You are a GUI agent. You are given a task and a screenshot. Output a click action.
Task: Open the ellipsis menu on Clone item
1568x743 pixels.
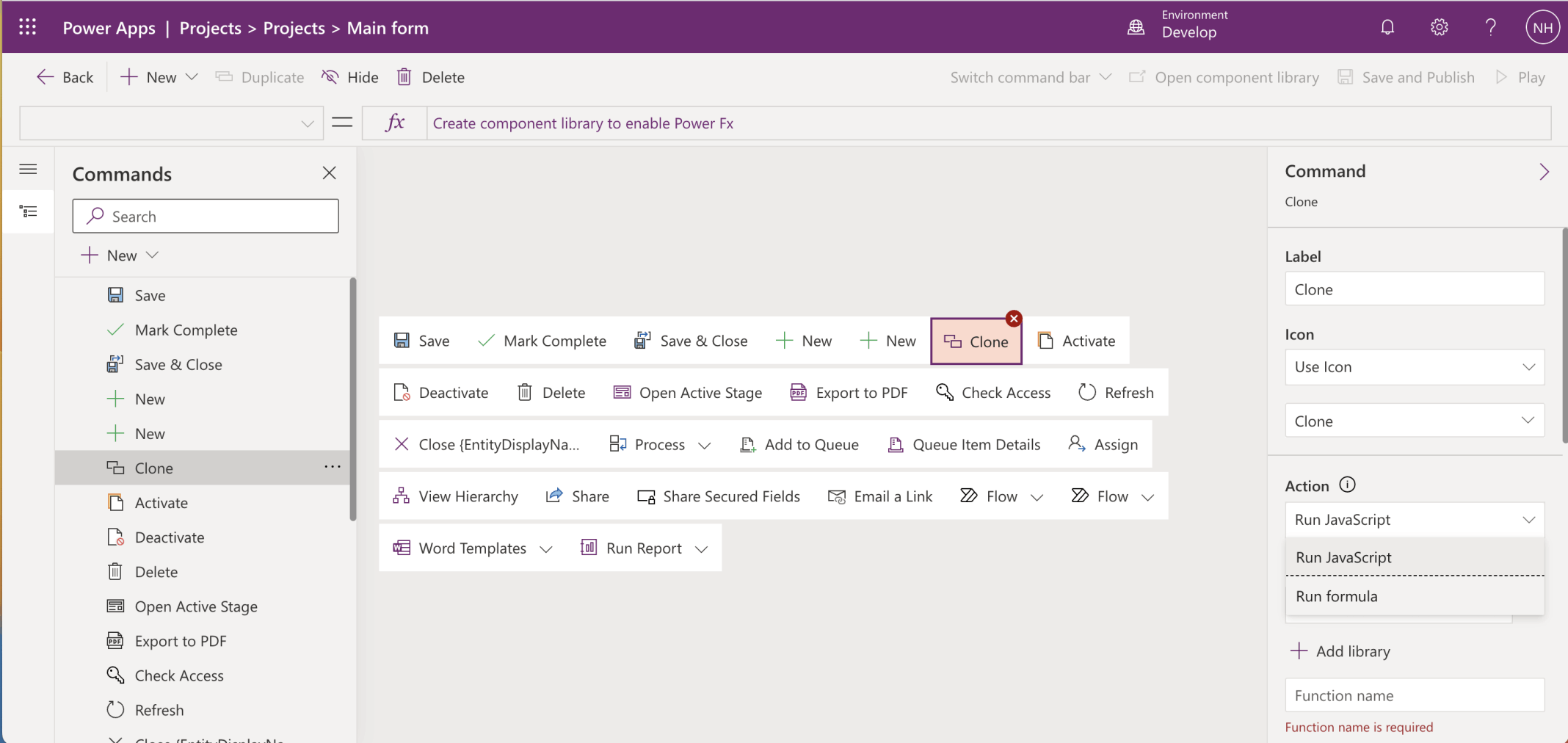coord(333,467)
